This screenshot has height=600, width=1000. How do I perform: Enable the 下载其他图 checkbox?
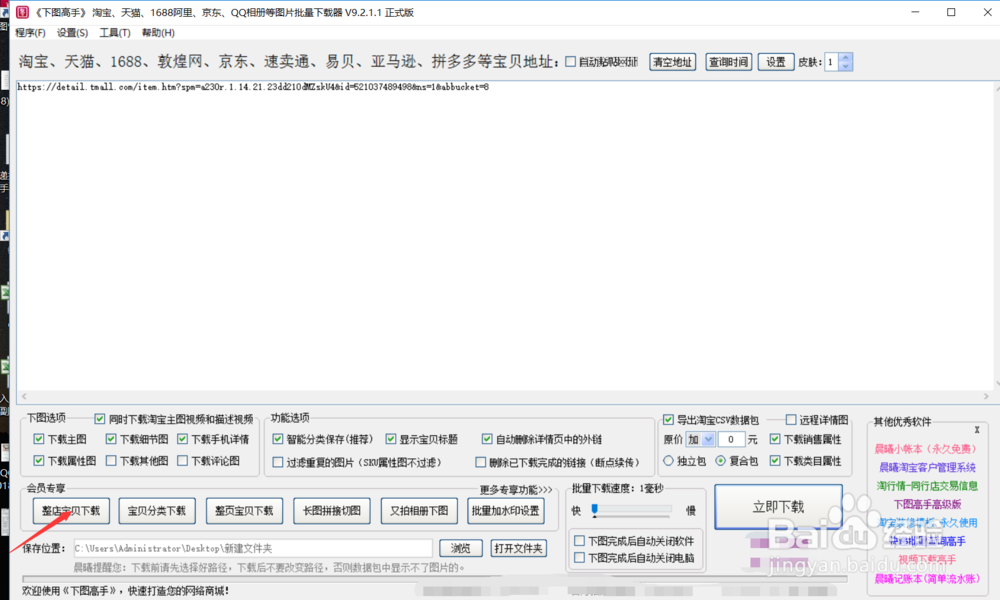click(111, 460)
